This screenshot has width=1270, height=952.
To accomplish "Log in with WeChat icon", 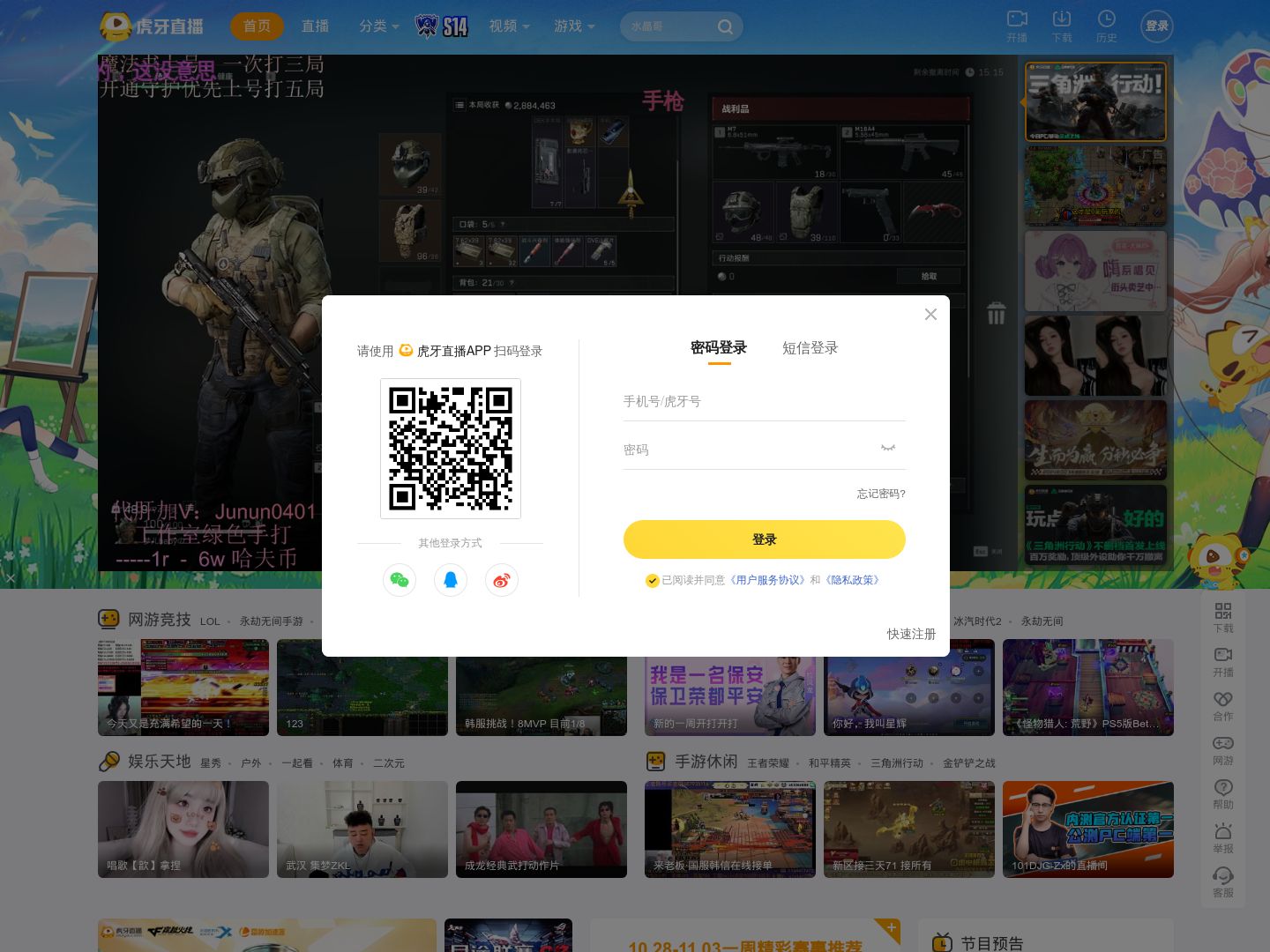I will (x=400, y=580).
